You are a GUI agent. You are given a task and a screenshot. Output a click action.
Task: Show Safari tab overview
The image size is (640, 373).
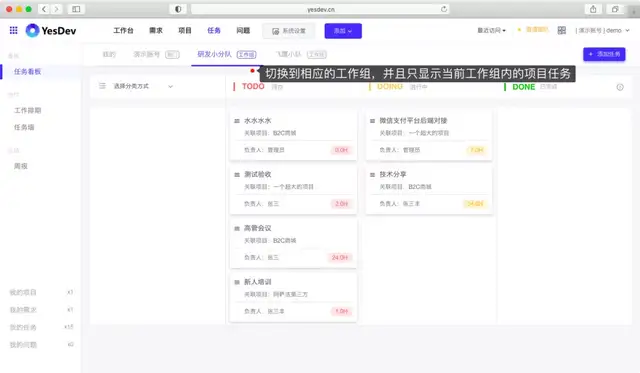coord(615,9)
